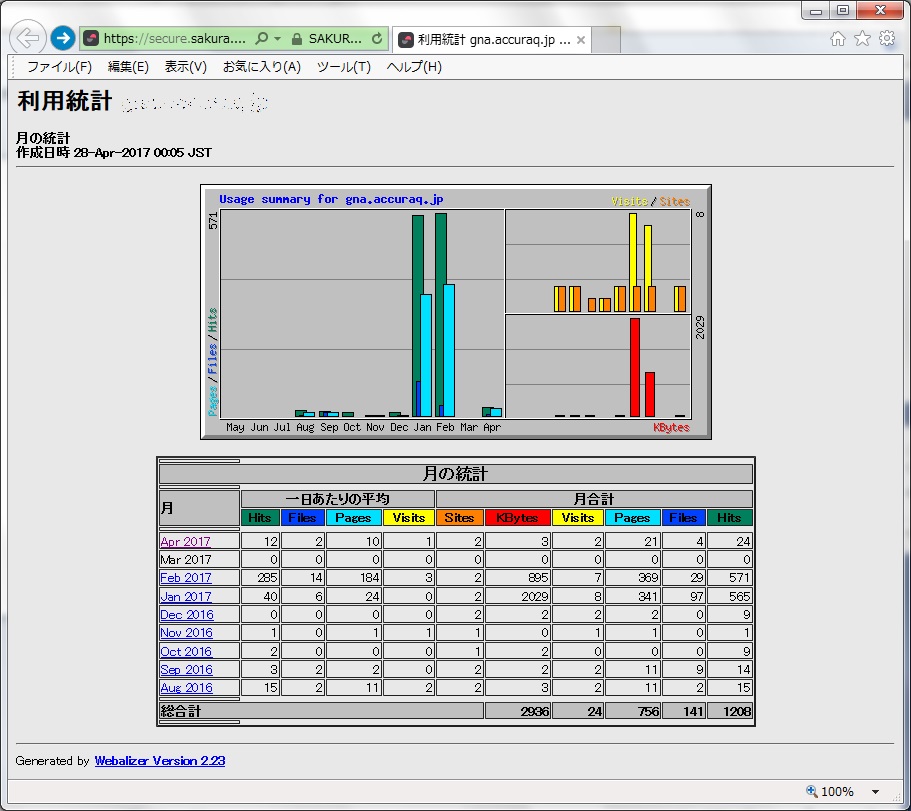Open the ファイル(F) menu
The height and width of the screenshot is (811, 911).
(x=59, y=67)
